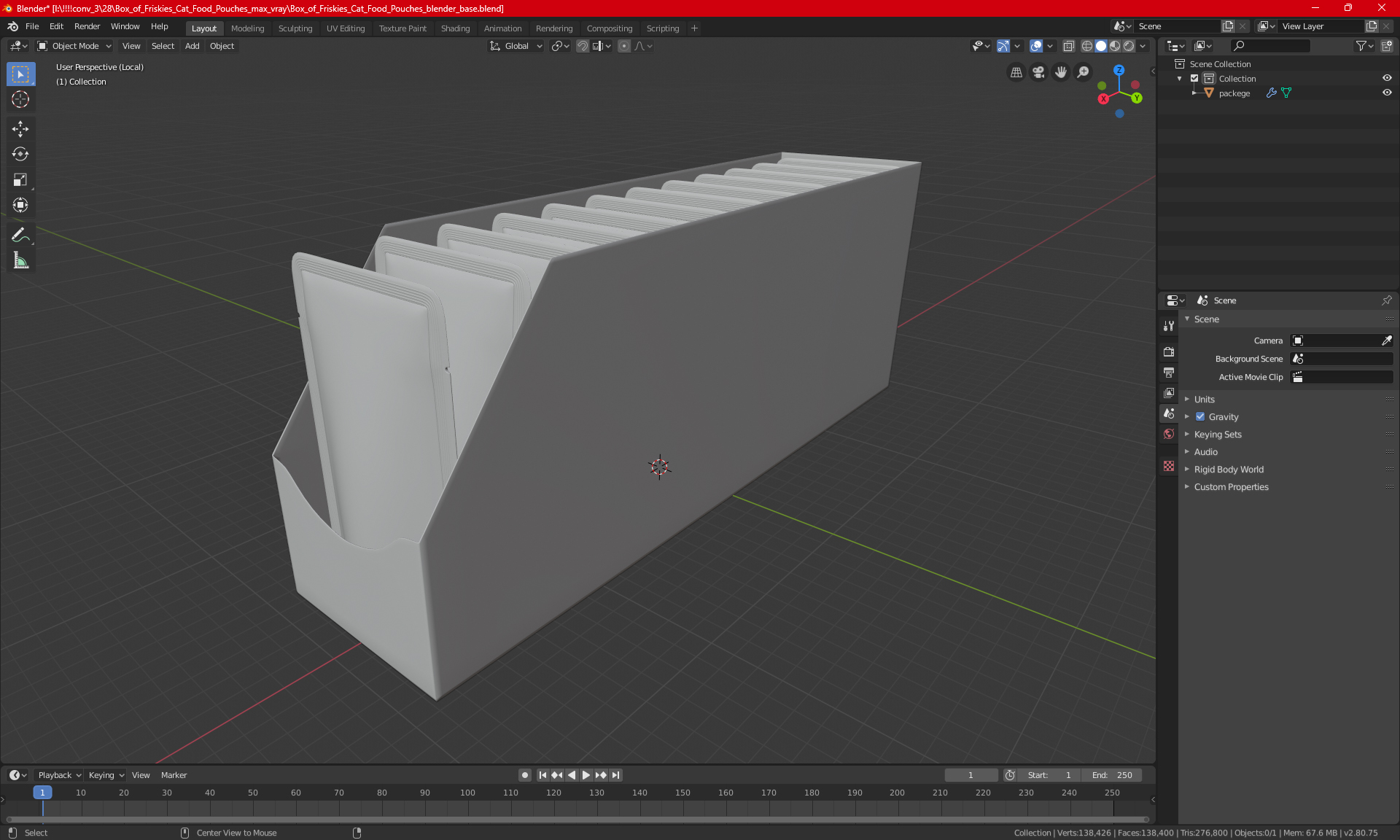
Task: Uncheck the Gravity checkbox
Action: click(x=1200, y=417)
